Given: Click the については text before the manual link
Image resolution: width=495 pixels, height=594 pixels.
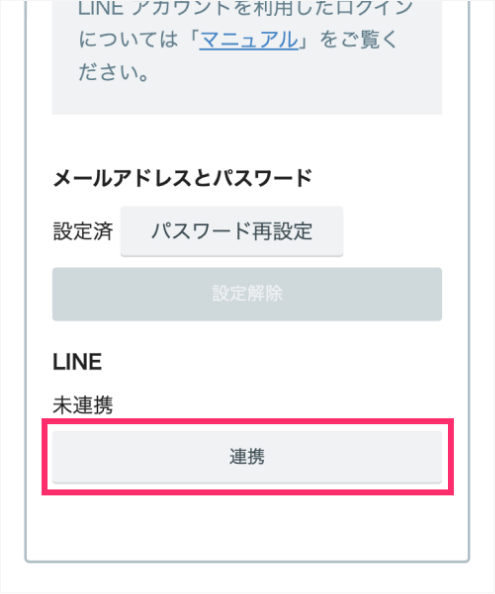Looking at the screenshot, I should point(128,40).
